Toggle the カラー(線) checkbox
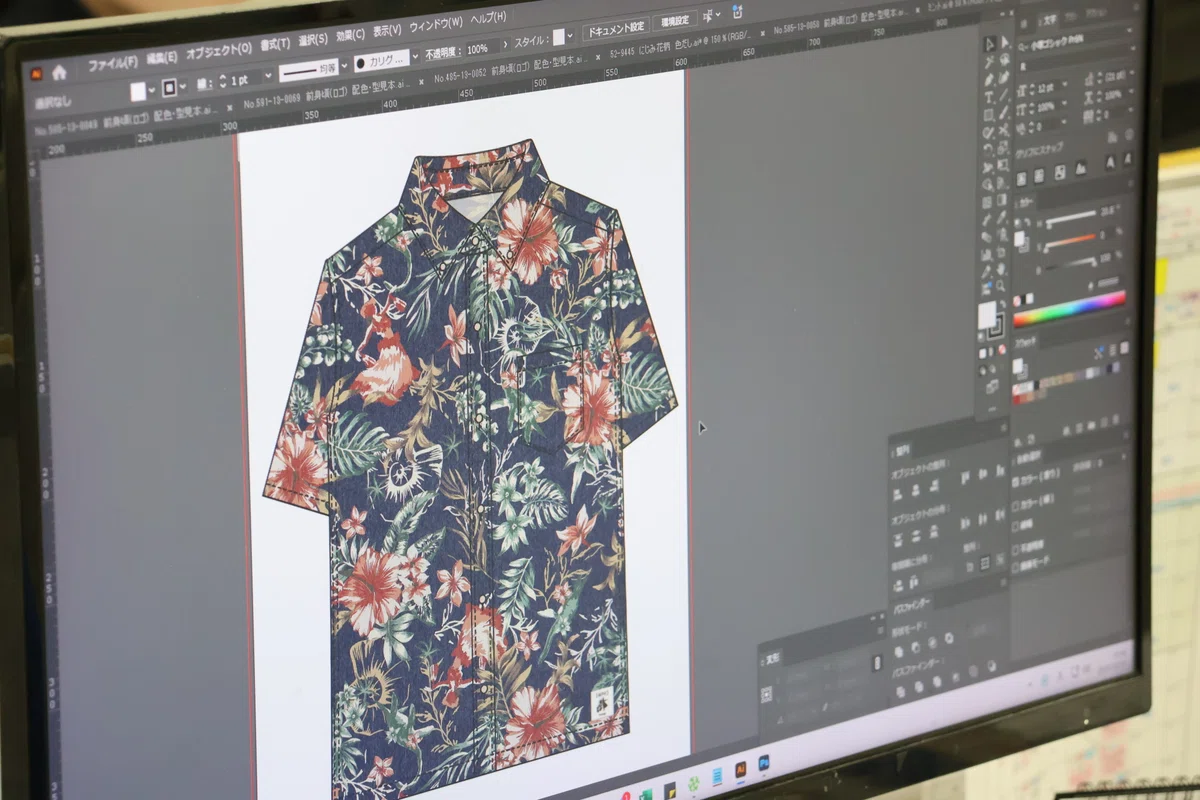 pyautogui.click(x=1016, y=506)
